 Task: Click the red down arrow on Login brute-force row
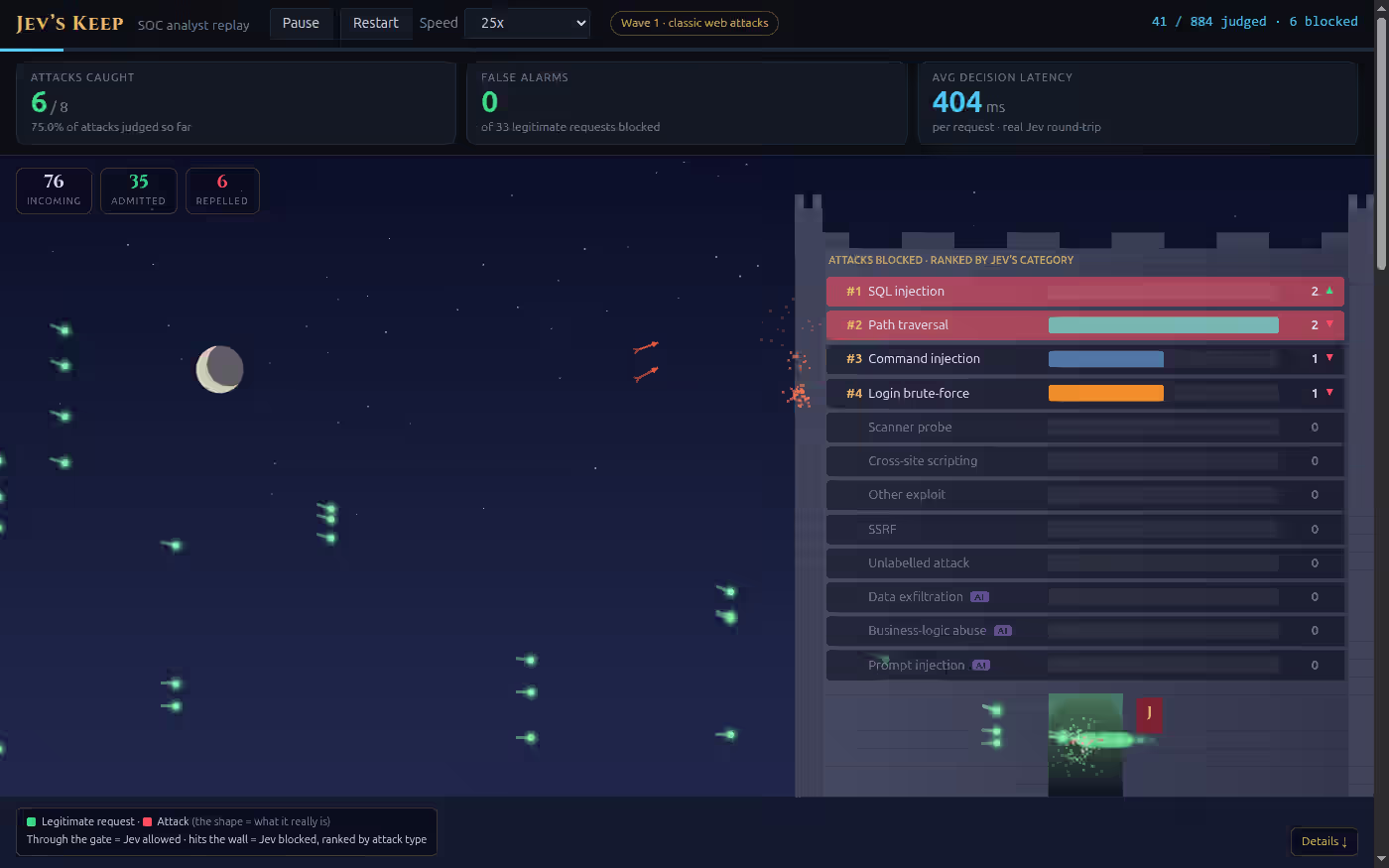pos(1329,393)
